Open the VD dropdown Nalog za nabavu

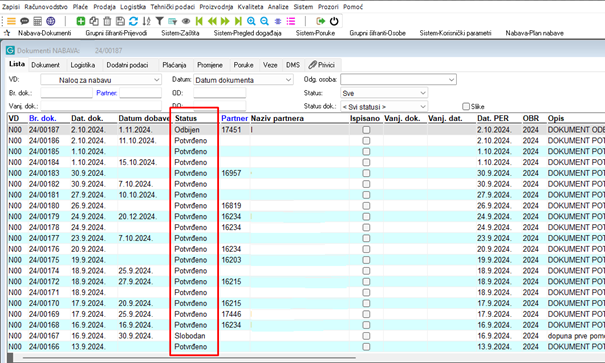coord(101,80)
